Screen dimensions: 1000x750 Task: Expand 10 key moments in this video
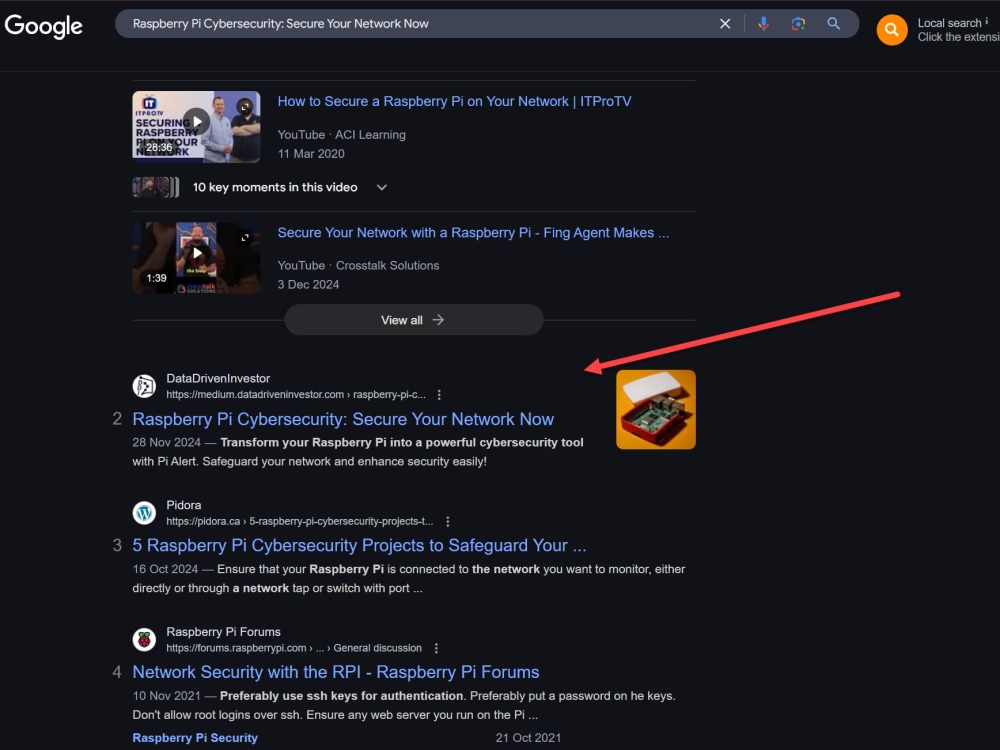(381, 188)
